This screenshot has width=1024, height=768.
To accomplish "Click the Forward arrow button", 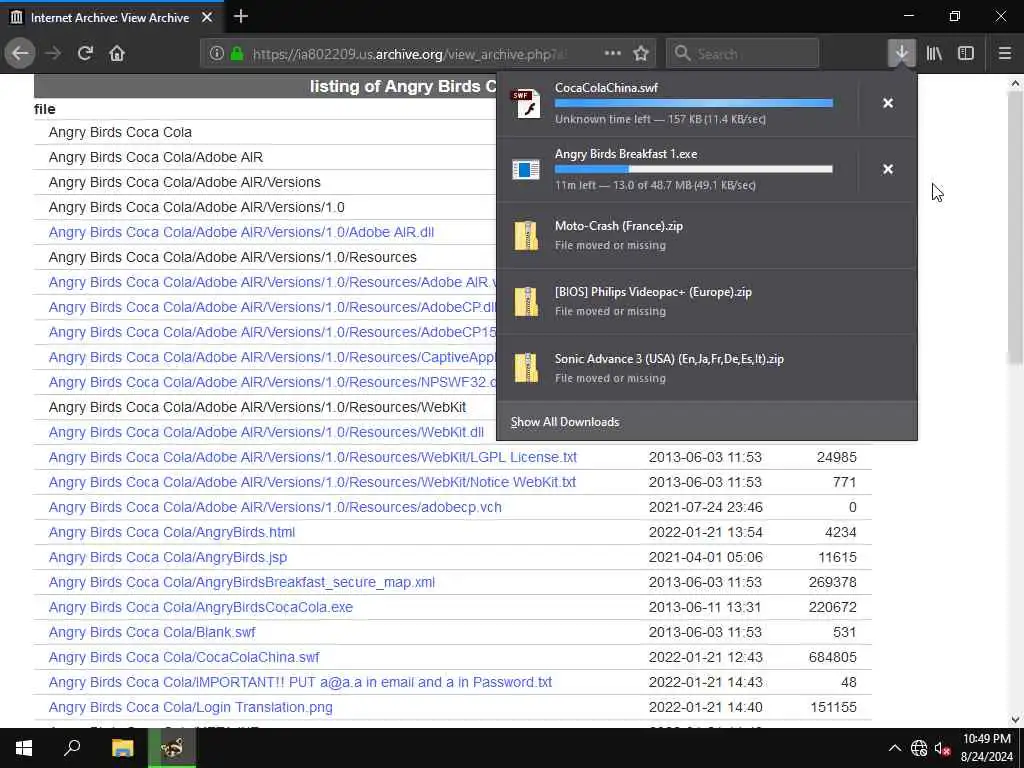I will pos(53,54).
